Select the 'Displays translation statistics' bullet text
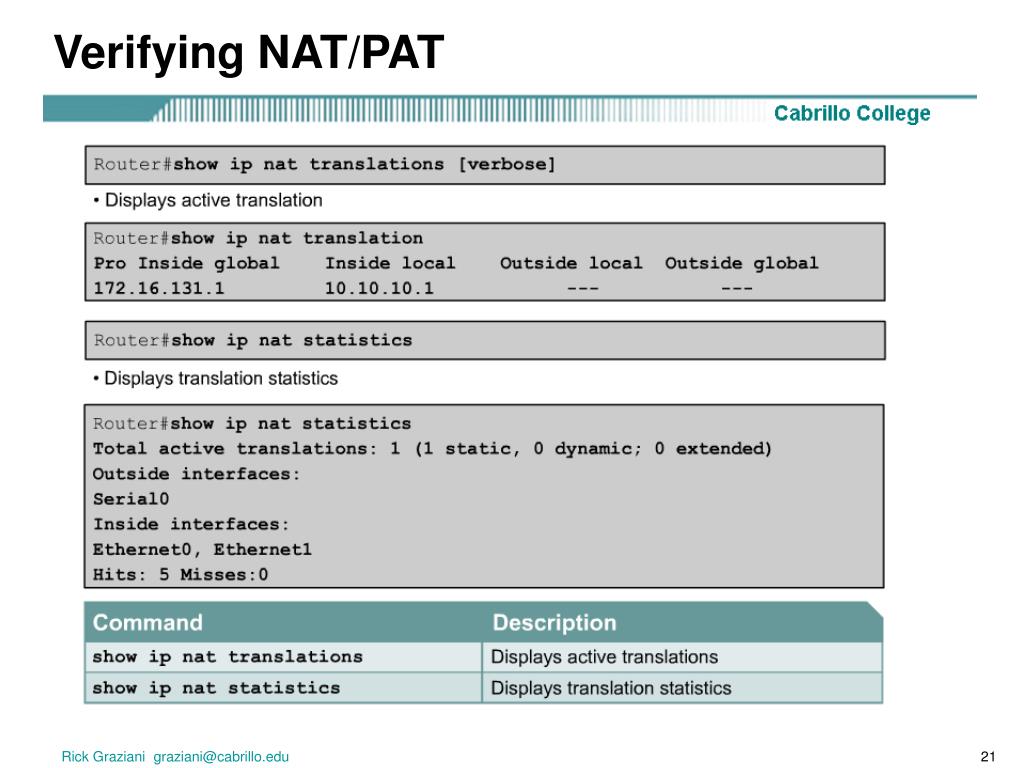The image size is (1024, 768). click(x=221, y=378)
